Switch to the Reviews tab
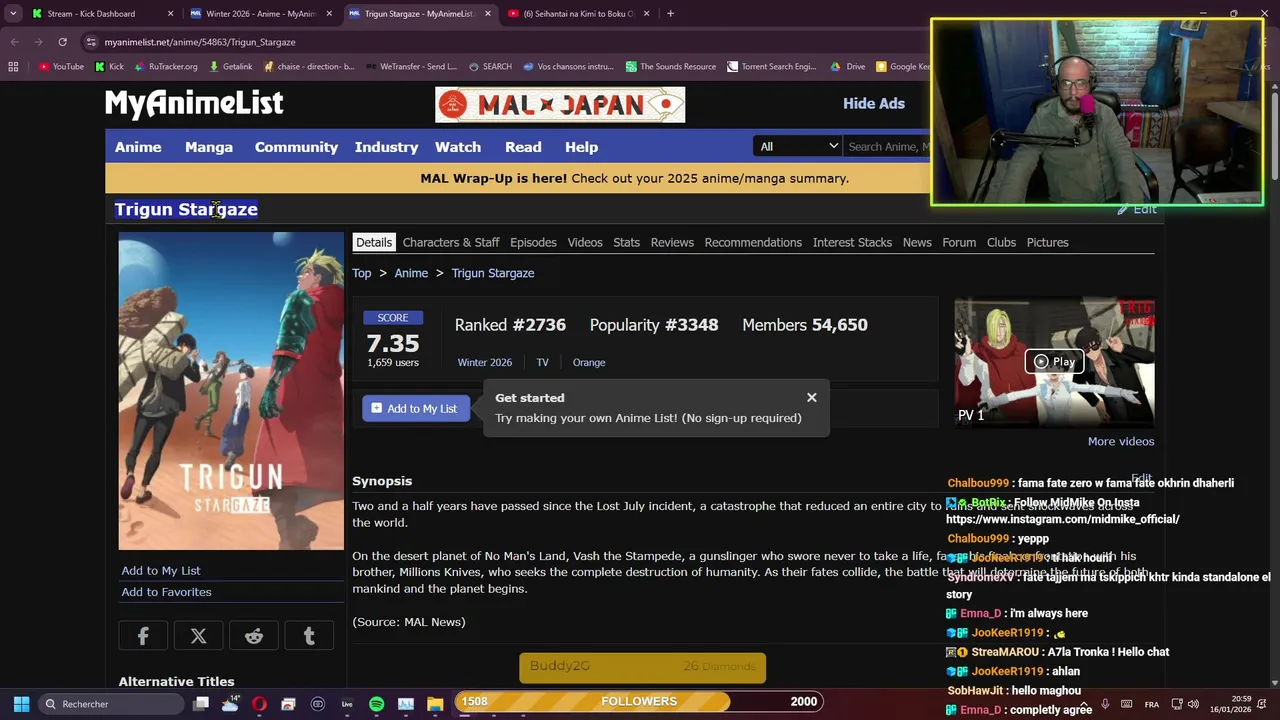This screenshot has width=1280, height=720. (672, 242)
